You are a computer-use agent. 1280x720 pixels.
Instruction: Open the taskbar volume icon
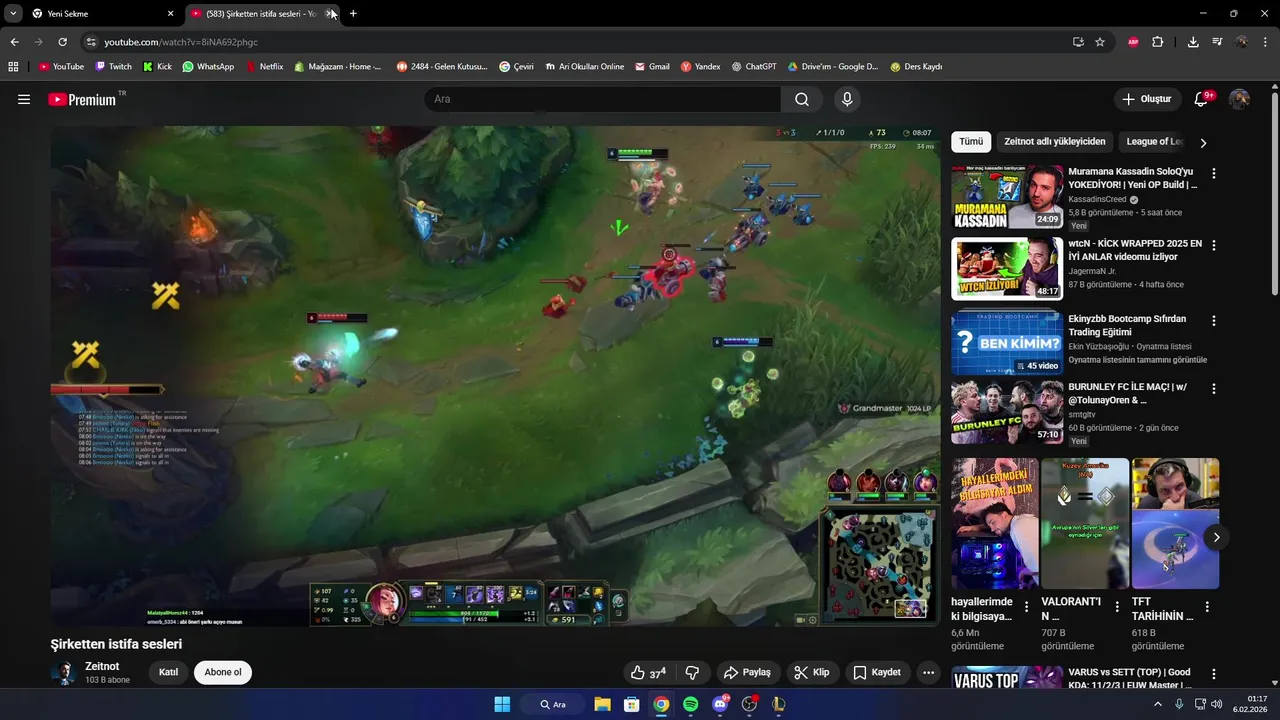[1216, 704]
